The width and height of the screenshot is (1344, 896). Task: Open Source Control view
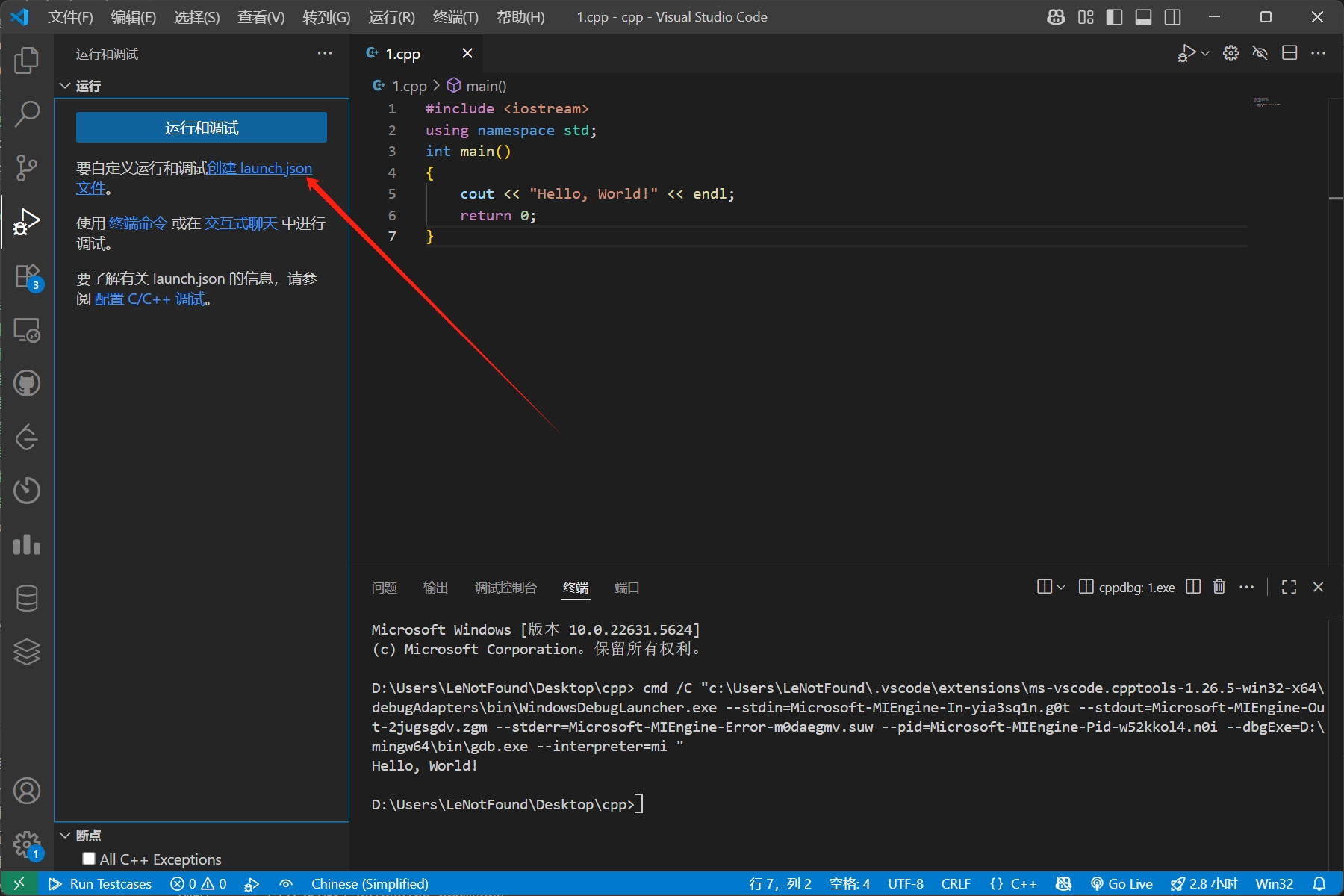click(27, 168)
